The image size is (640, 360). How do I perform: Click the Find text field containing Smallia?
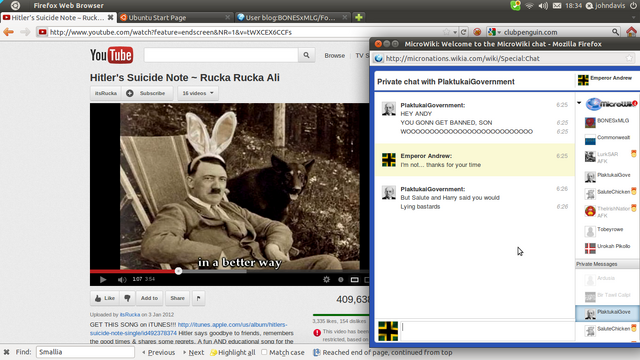click(85, 352)
